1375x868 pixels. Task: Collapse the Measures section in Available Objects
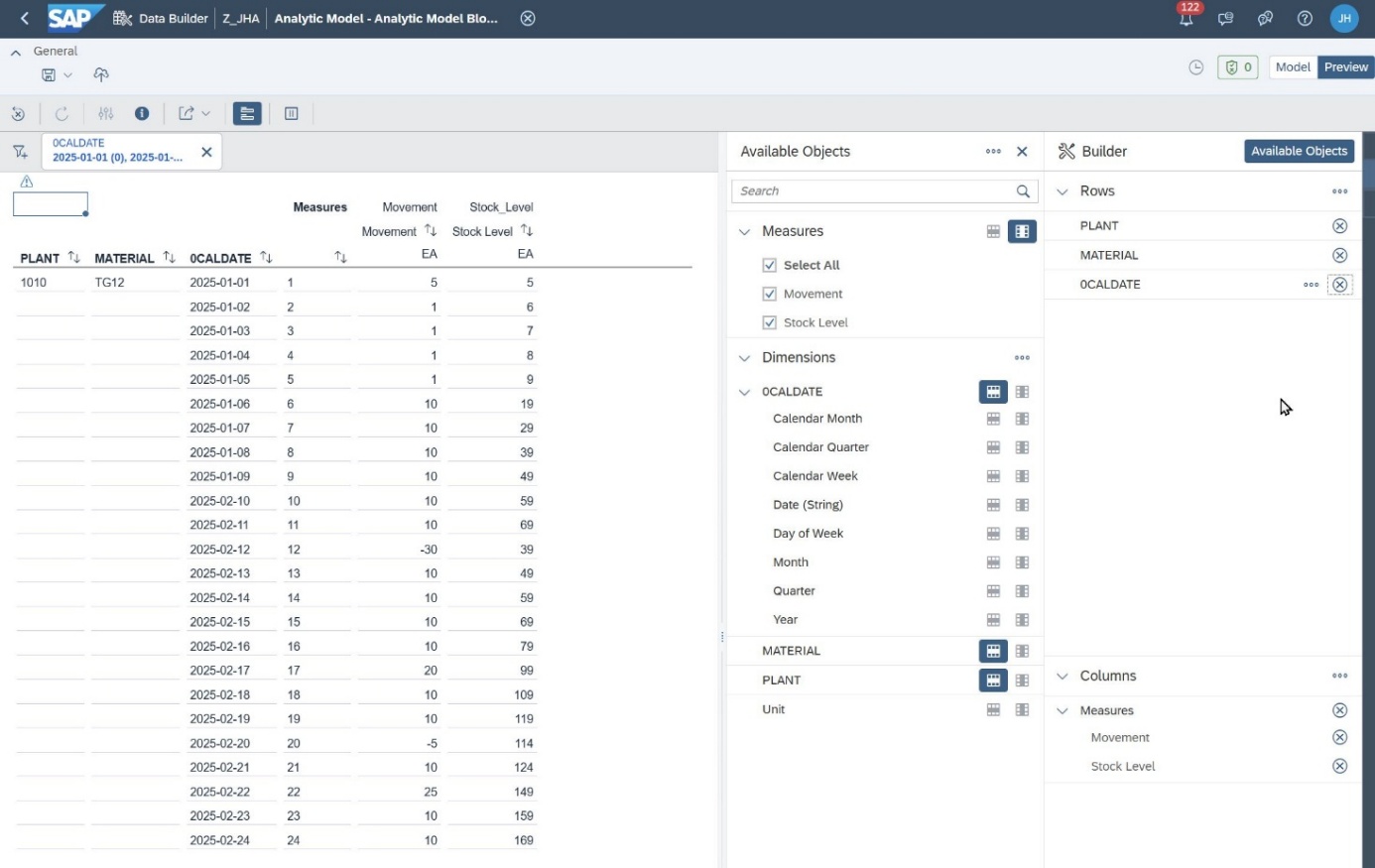pyautogui.click(x=745, y=232)
